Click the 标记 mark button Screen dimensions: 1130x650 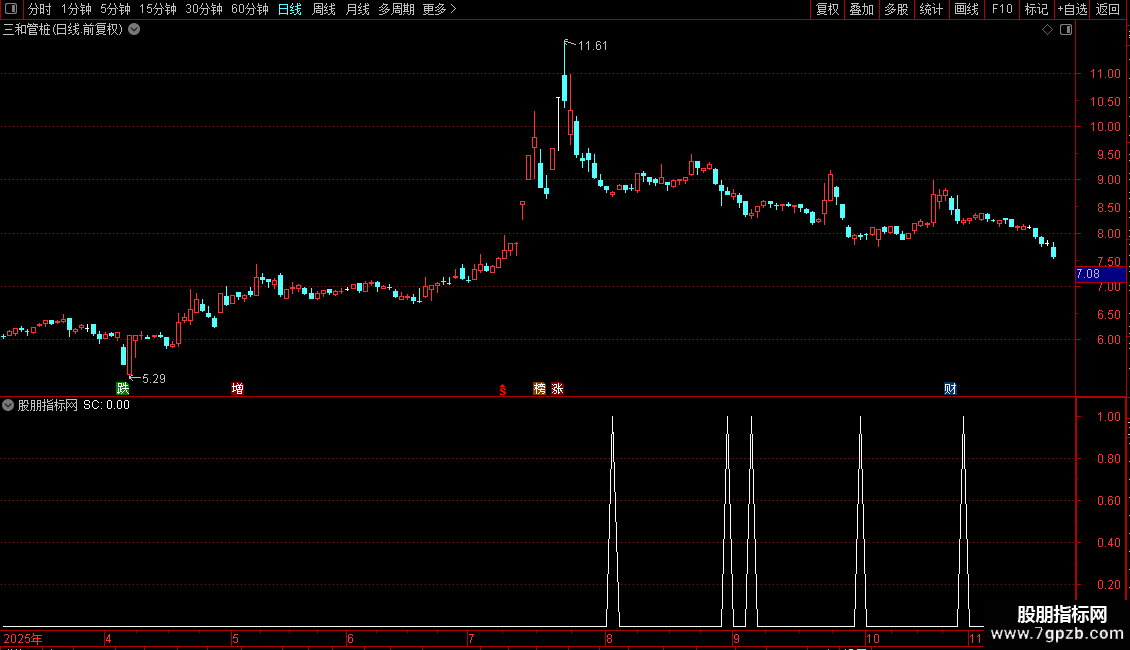(x=1036, y=9)
